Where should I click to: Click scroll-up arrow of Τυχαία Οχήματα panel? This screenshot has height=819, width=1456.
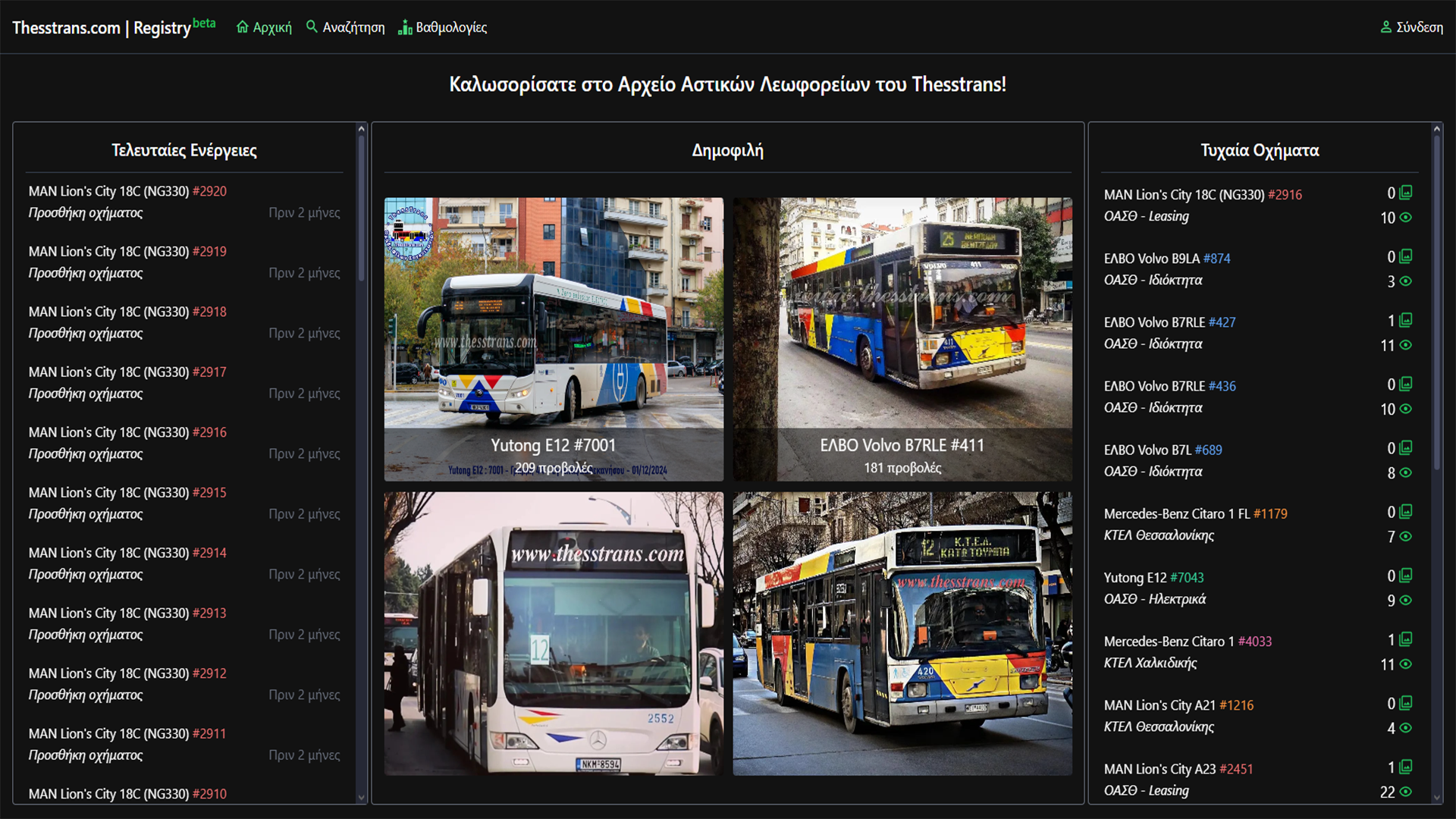1436,129
